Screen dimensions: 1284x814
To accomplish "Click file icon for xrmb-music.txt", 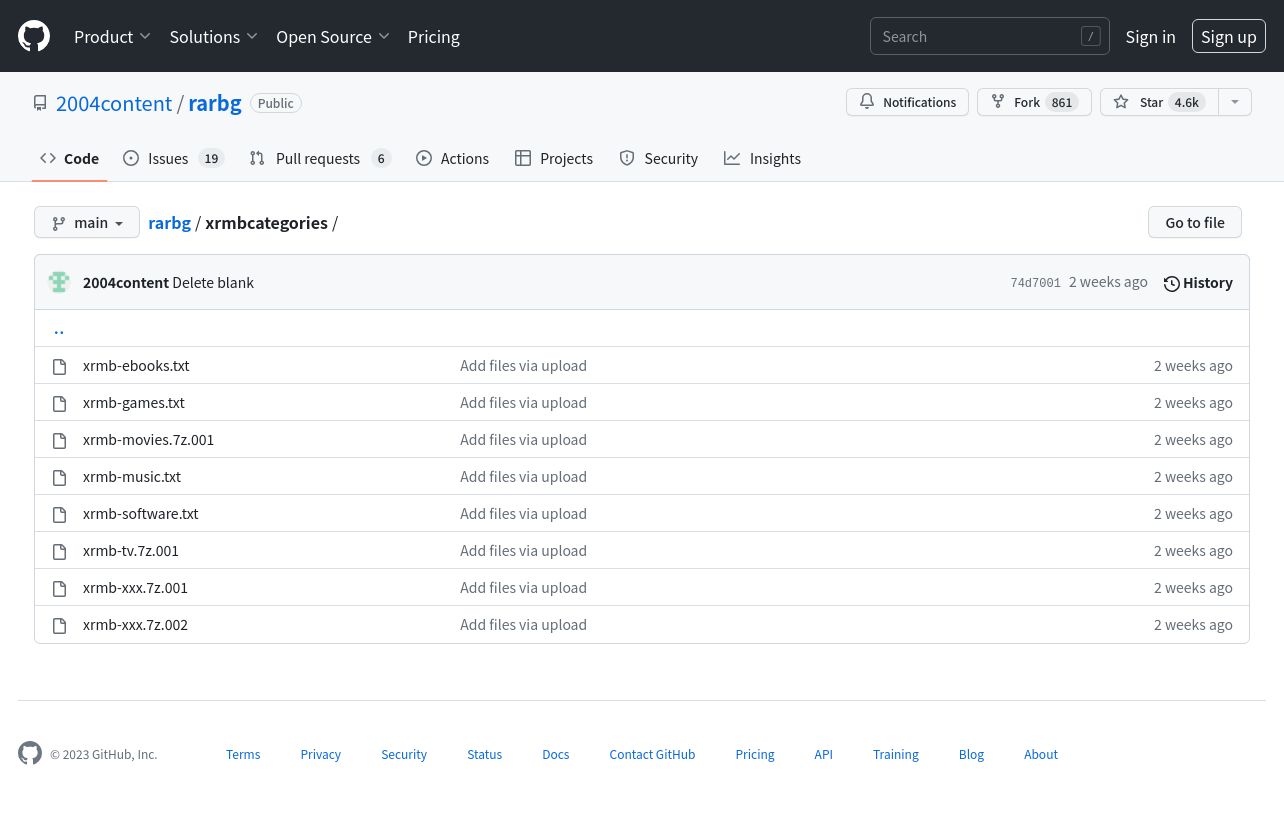I will pyautogui.click(x=59, y=477).
